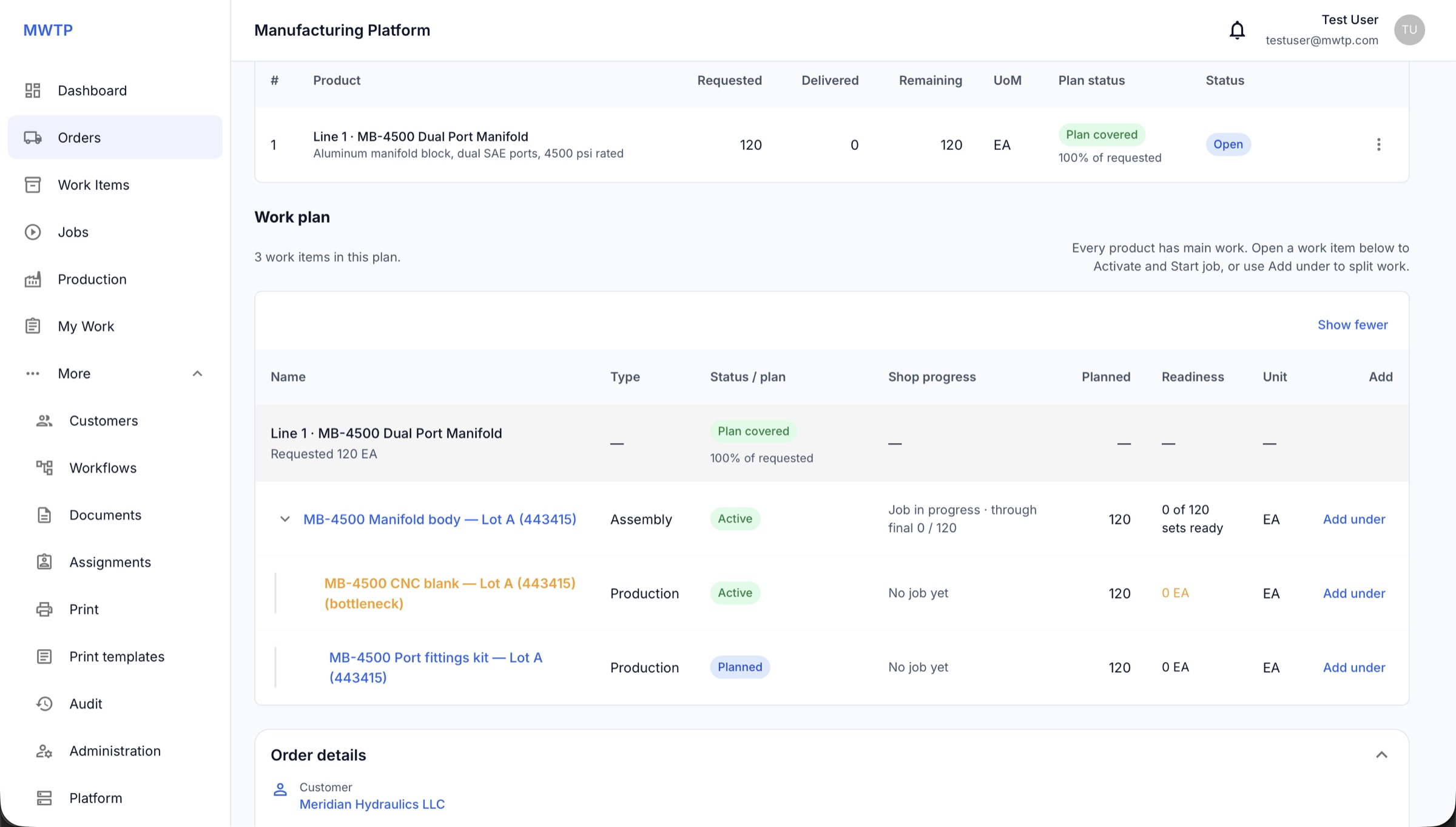Image resolution: width=1456 pixels, height=827 pixels.
Task: Click the Dashboard grid icon
Action: (33, 90)
